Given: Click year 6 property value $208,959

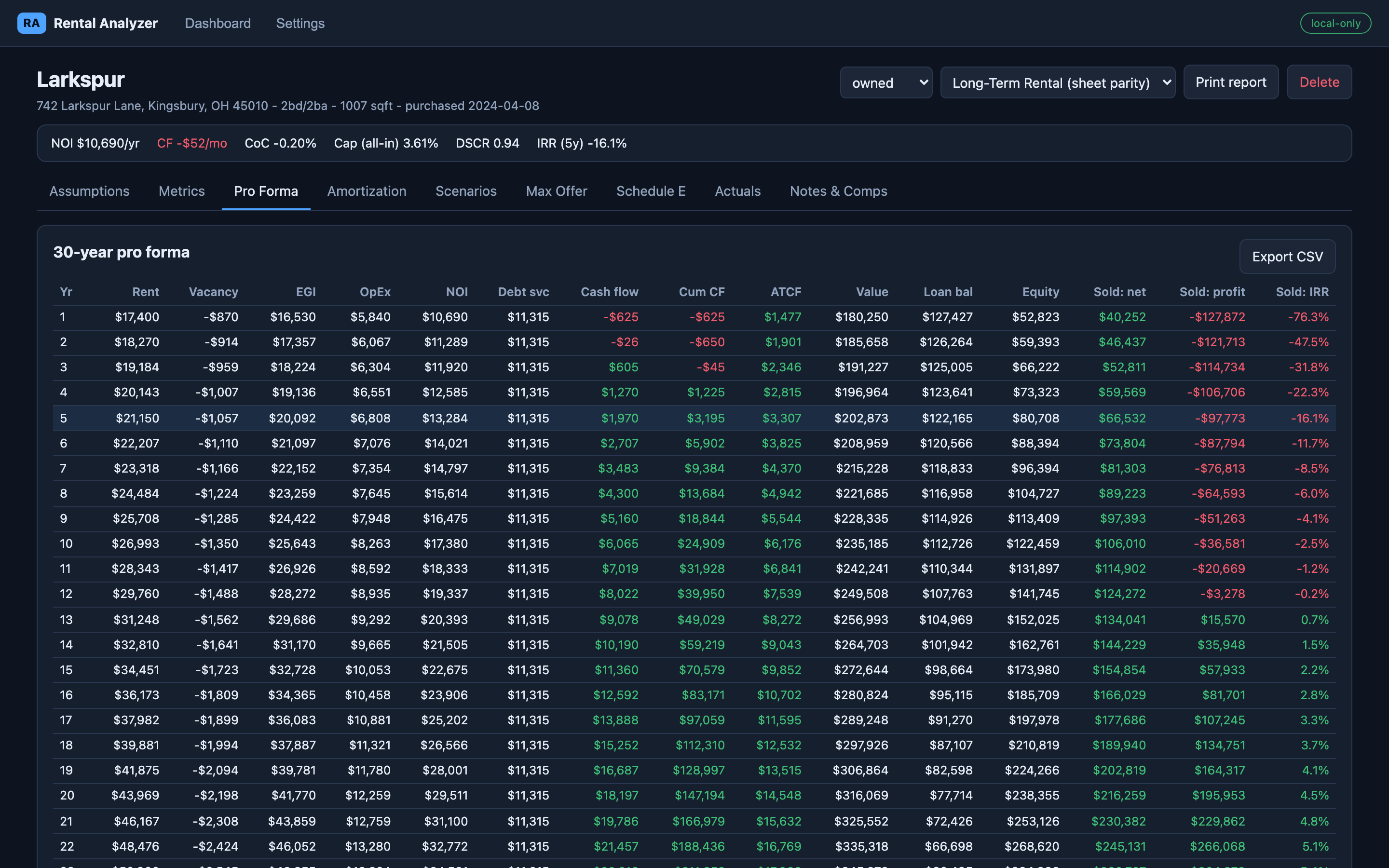Looking at the screenshot, I should pos(861,443).
